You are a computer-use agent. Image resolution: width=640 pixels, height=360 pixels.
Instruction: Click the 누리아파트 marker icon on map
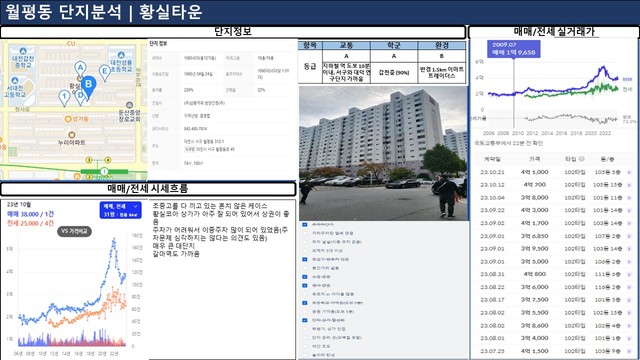pyautogui.click(x=72, y=135)
